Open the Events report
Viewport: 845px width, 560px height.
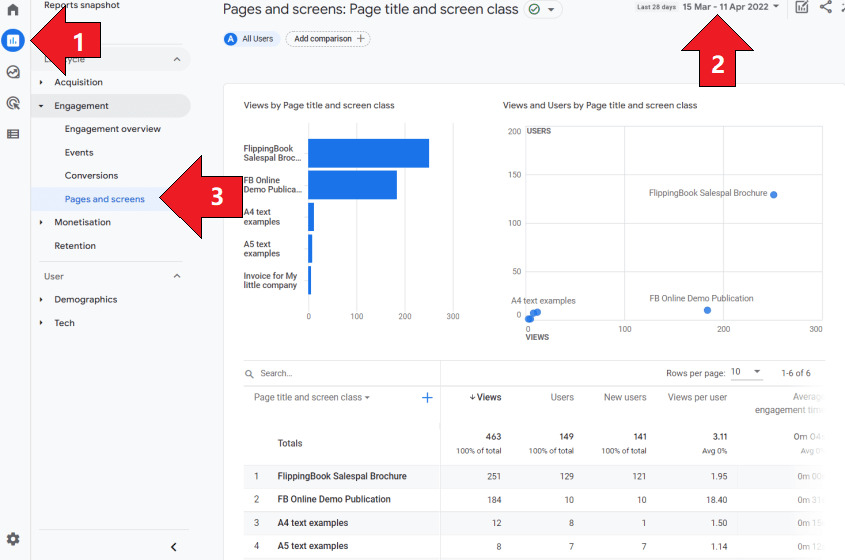[79, 153]
